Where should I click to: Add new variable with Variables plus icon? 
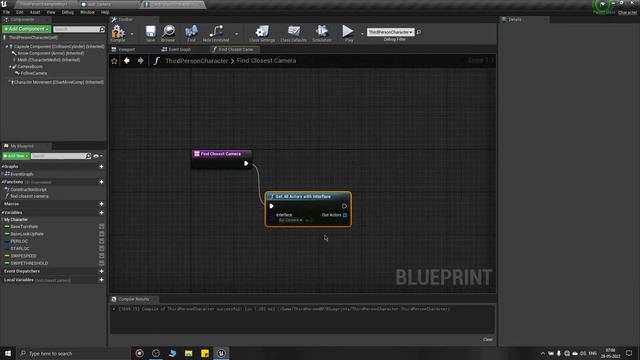coord(101,213)
